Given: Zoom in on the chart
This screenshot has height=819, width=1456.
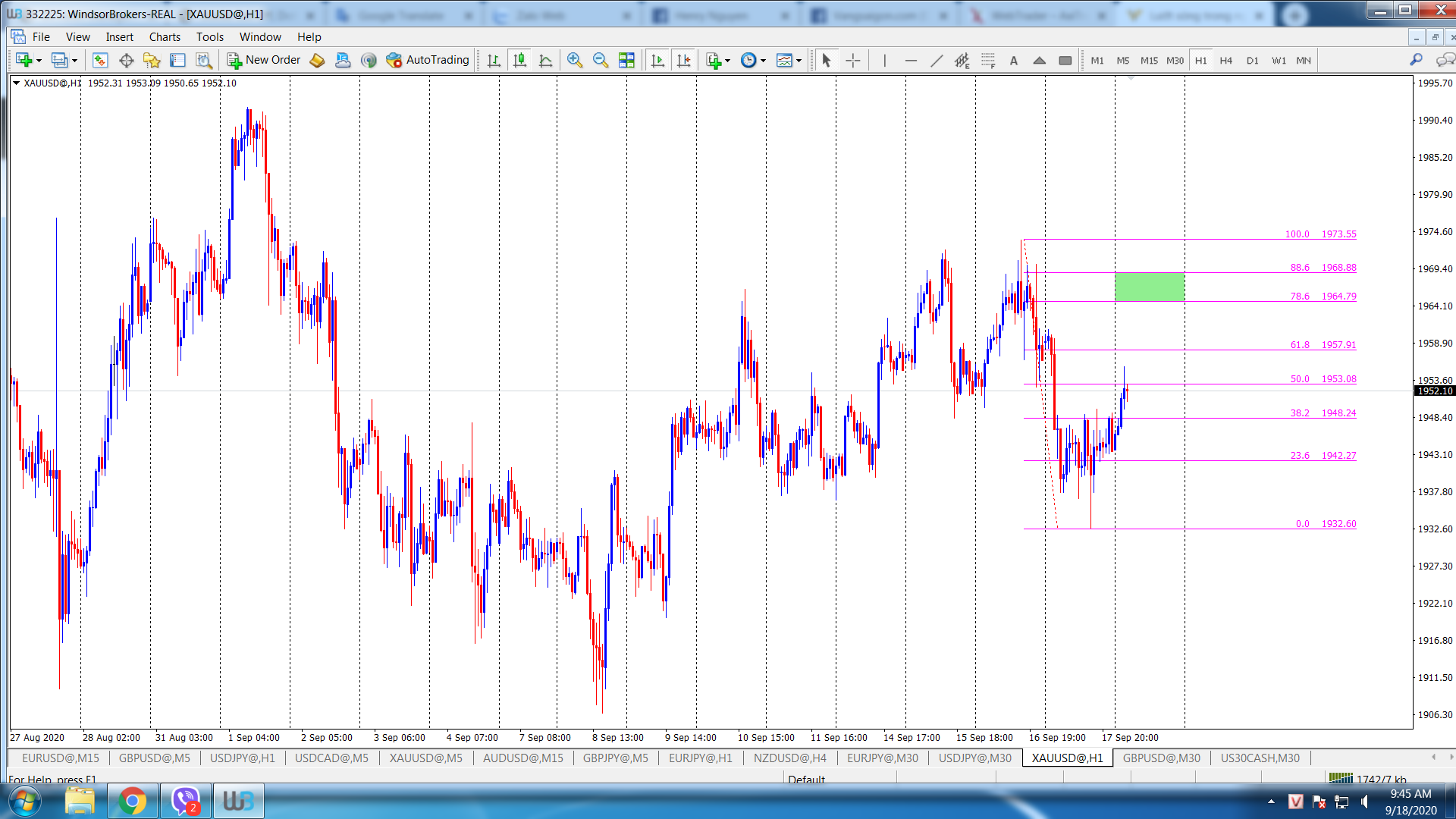Looking at the screenshot, I should tap(575, 60).
